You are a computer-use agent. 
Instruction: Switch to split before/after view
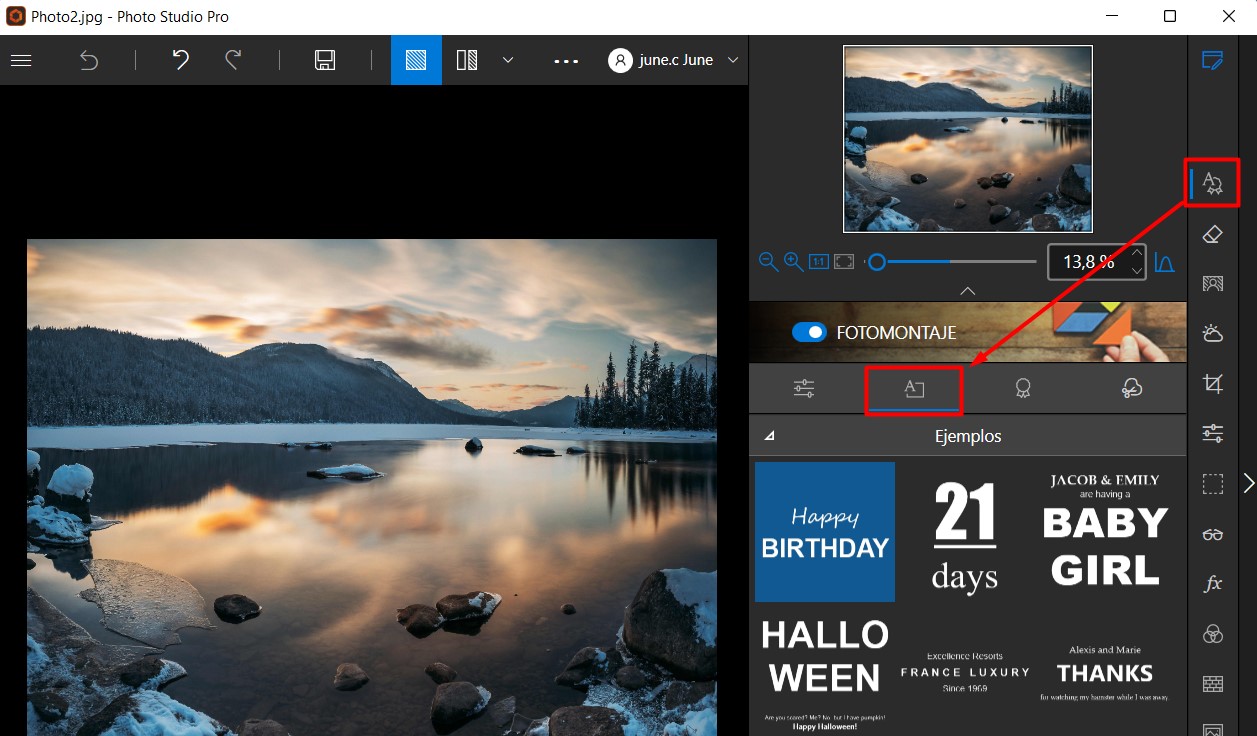pyautogui.click(x=467, y=60)
